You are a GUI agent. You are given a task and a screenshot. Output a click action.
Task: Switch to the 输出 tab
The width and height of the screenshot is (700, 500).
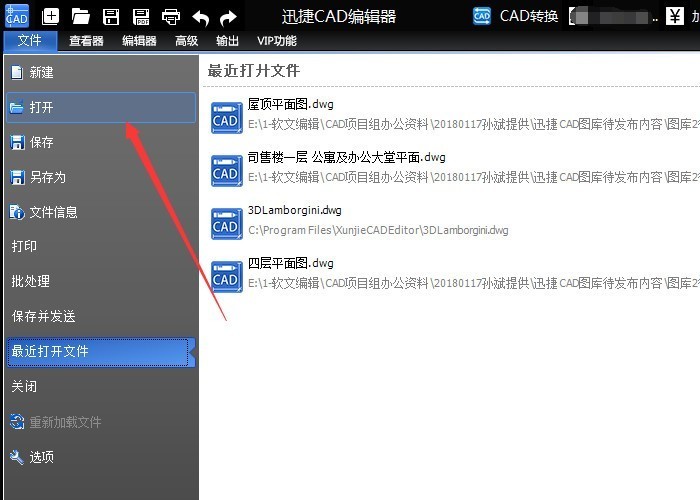227,41
